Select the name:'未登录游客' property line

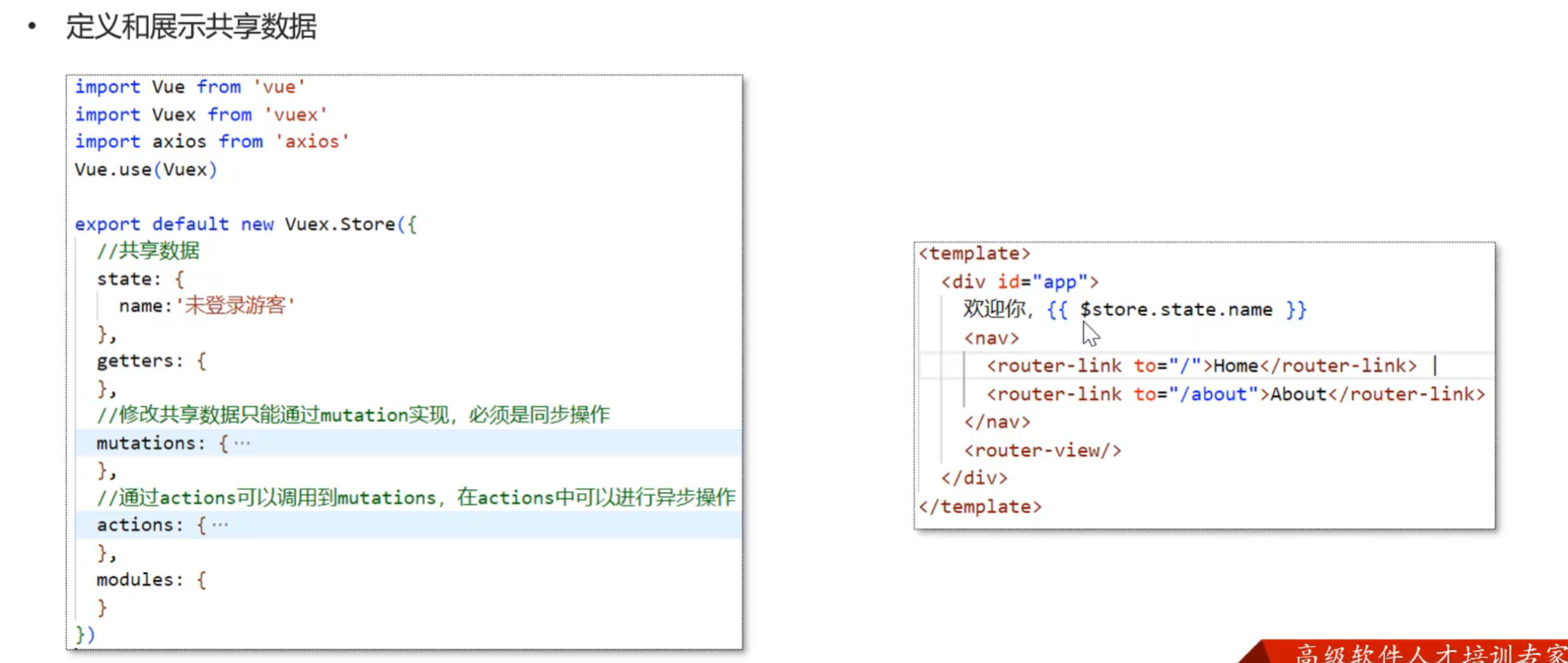click(207, 306)
